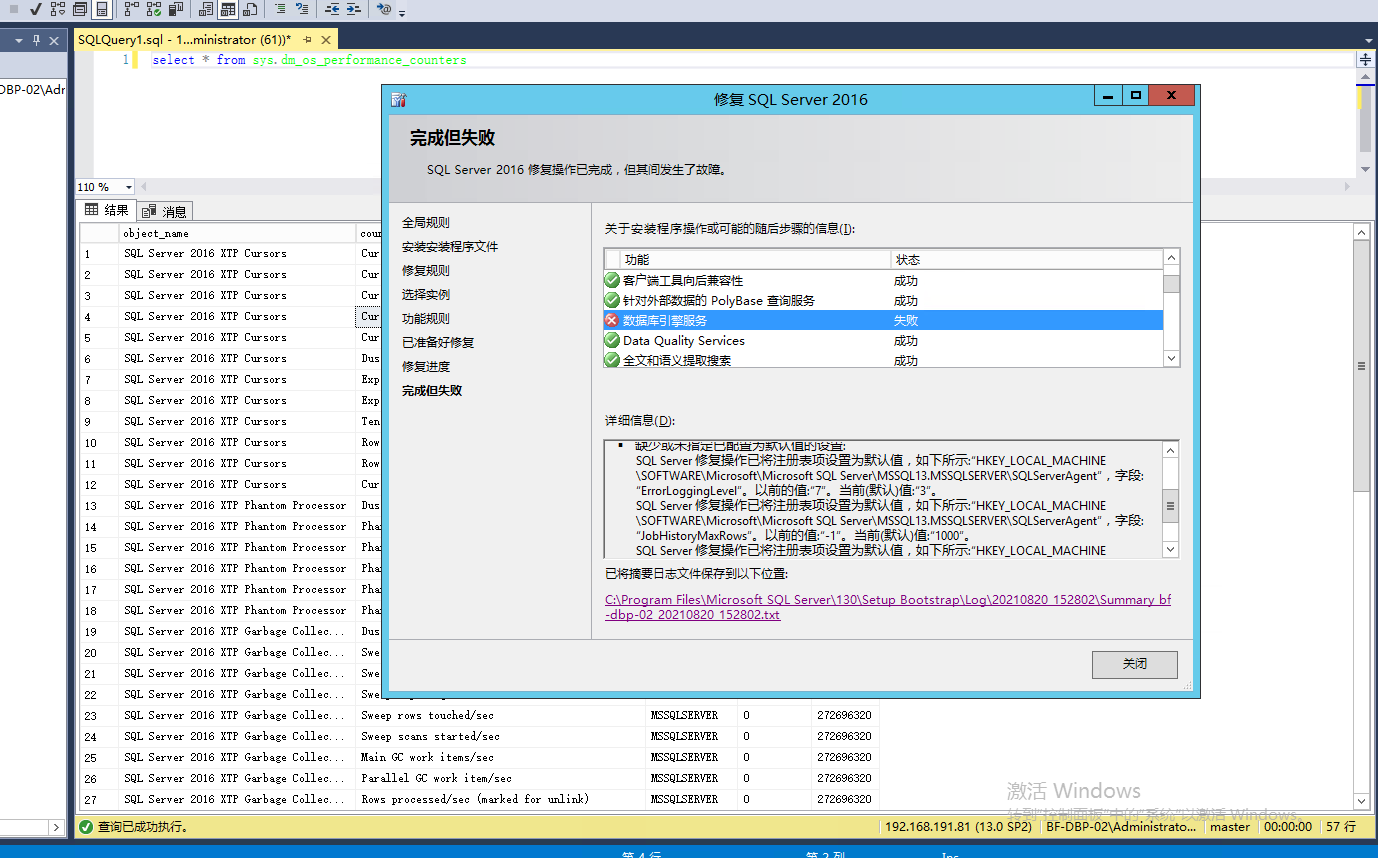Click Specify Values for Template Parameters icon

click(x=384, y=9)
